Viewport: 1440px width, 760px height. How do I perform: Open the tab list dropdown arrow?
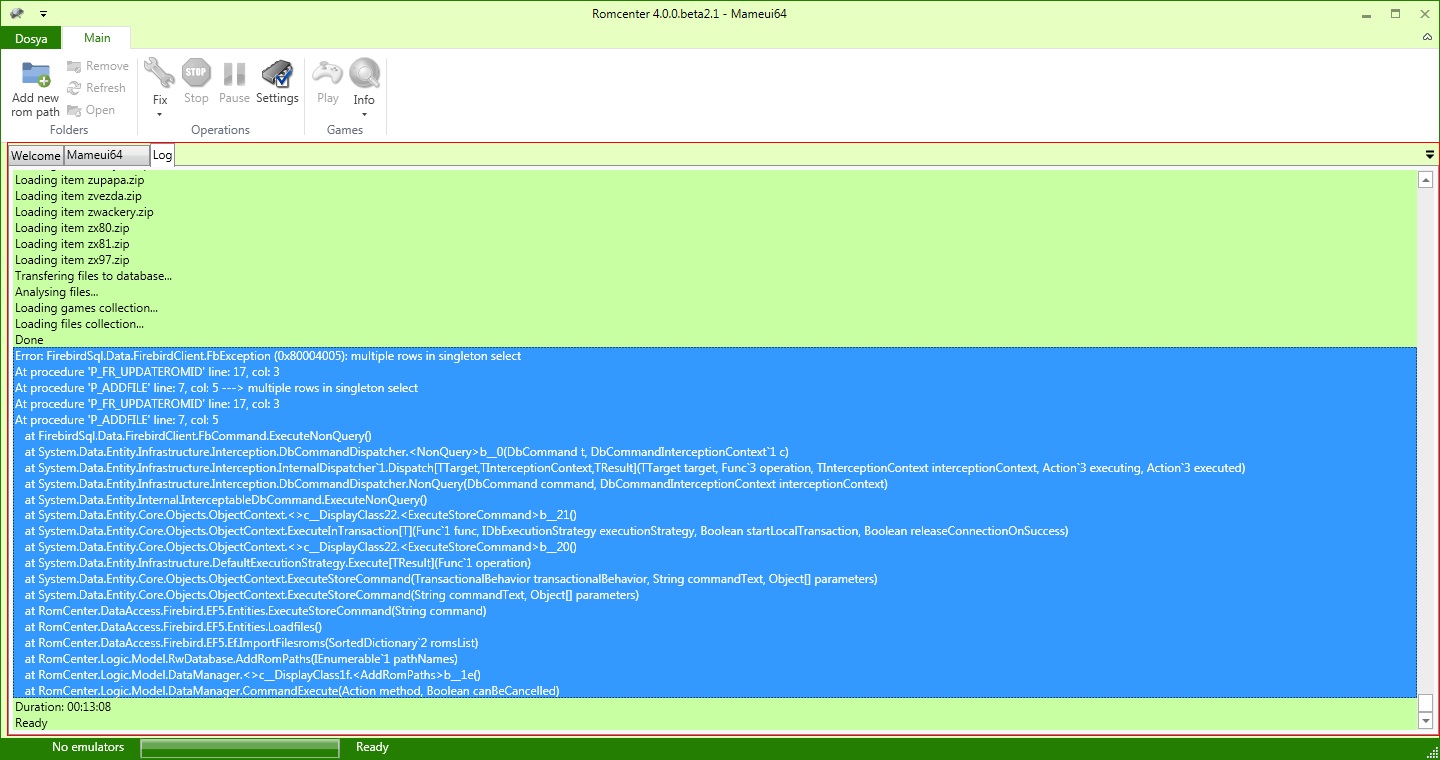tap(1429, 155)
